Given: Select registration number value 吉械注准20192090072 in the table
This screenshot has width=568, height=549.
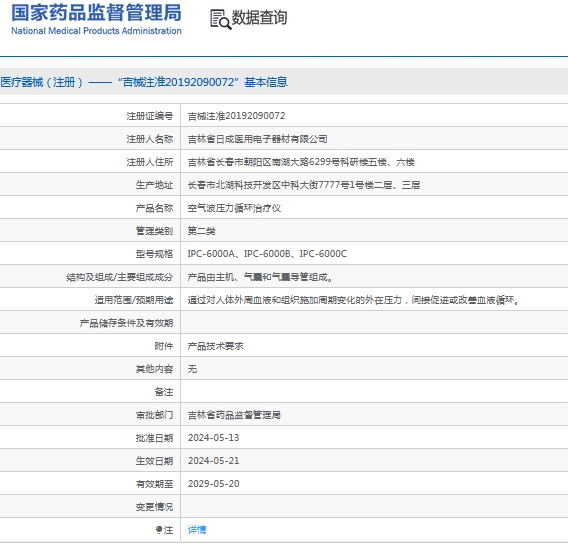Looking at the screenshot, I should click(x=236, y=116).
